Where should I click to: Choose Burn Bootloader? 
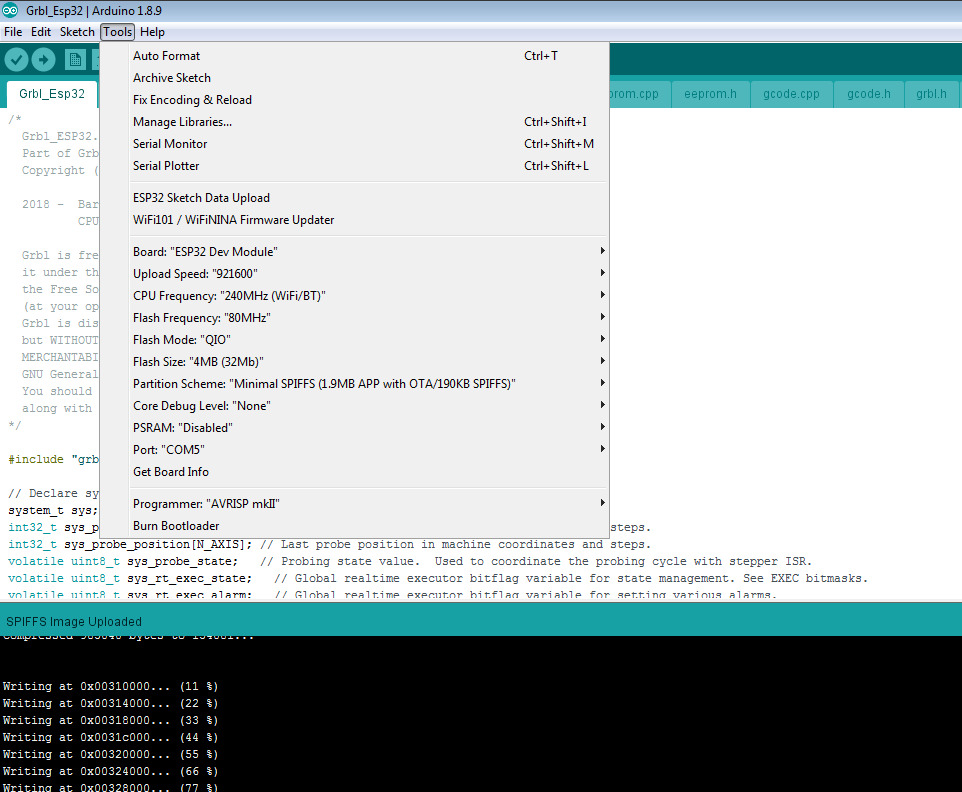click(355, 526)
